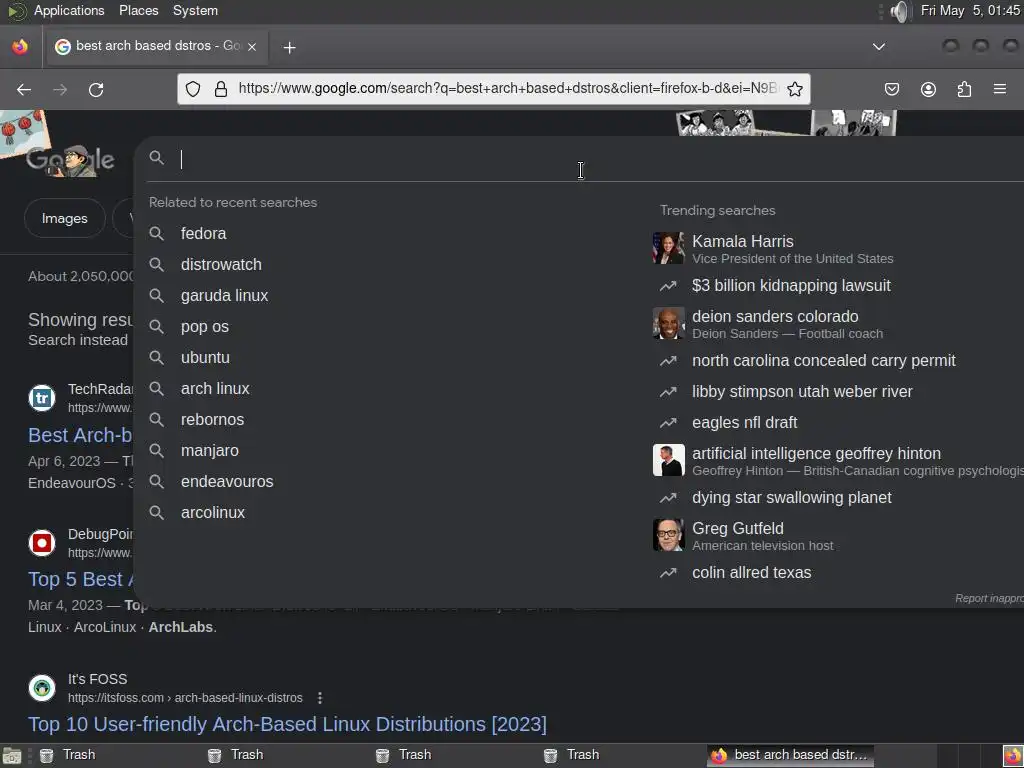The height and width of the screenshot is (768, 1024).
Task: Click the trending arrow beside eagles nfl draft
Action: 668,423
